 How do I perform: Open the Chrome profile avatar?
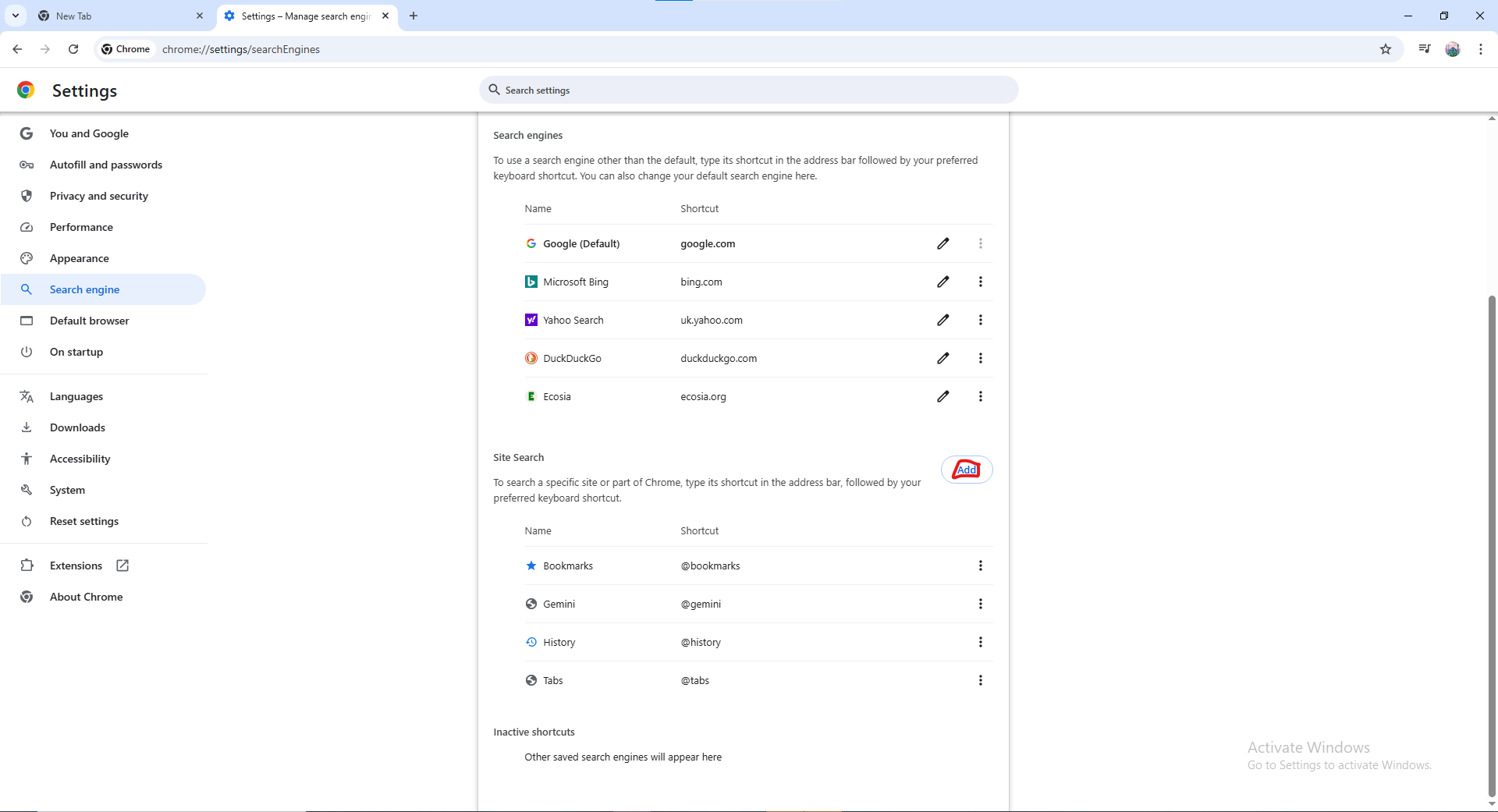[x=1452, y=49]
